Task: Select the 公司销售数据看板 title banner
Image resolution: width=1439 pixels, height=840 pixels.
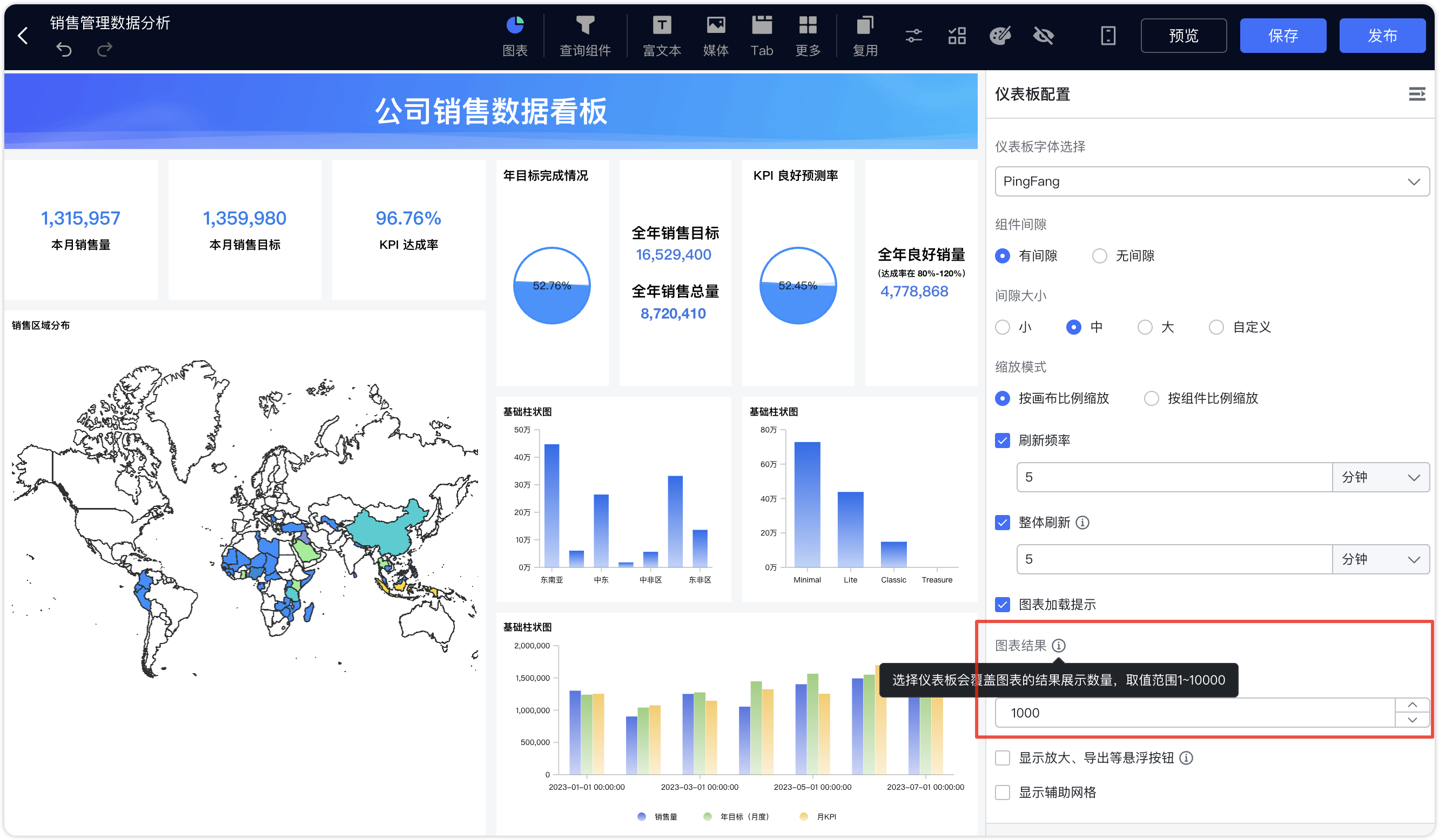Action: [490, 111]
